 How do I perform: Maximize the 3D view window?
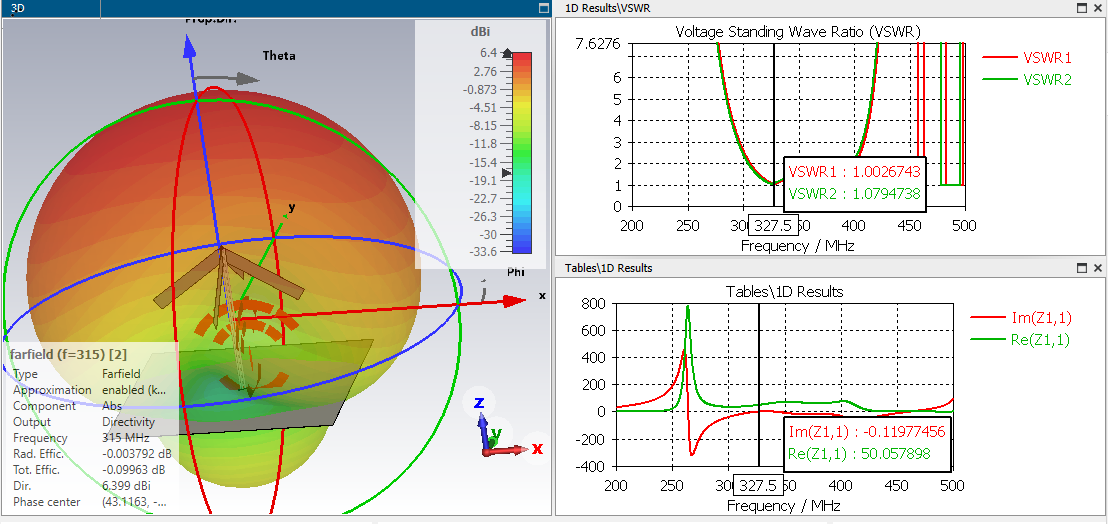[543, 8]
